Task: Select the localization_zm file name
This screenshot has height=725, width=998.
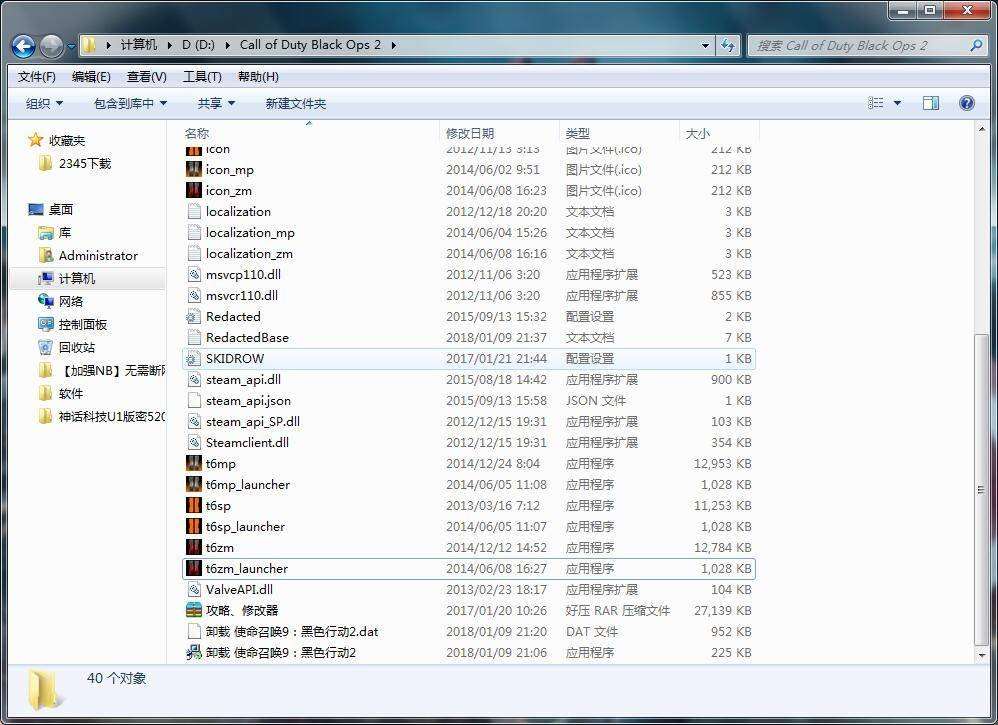Action: point(250,253)
